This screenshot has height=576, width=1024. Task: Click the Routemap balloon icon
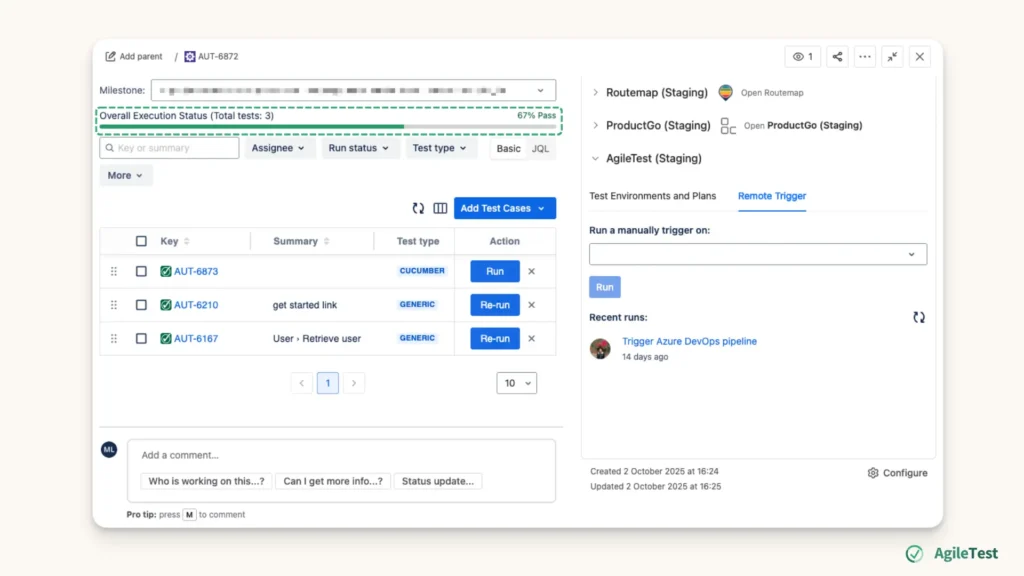pyautogui.click(x=726, y=92)
